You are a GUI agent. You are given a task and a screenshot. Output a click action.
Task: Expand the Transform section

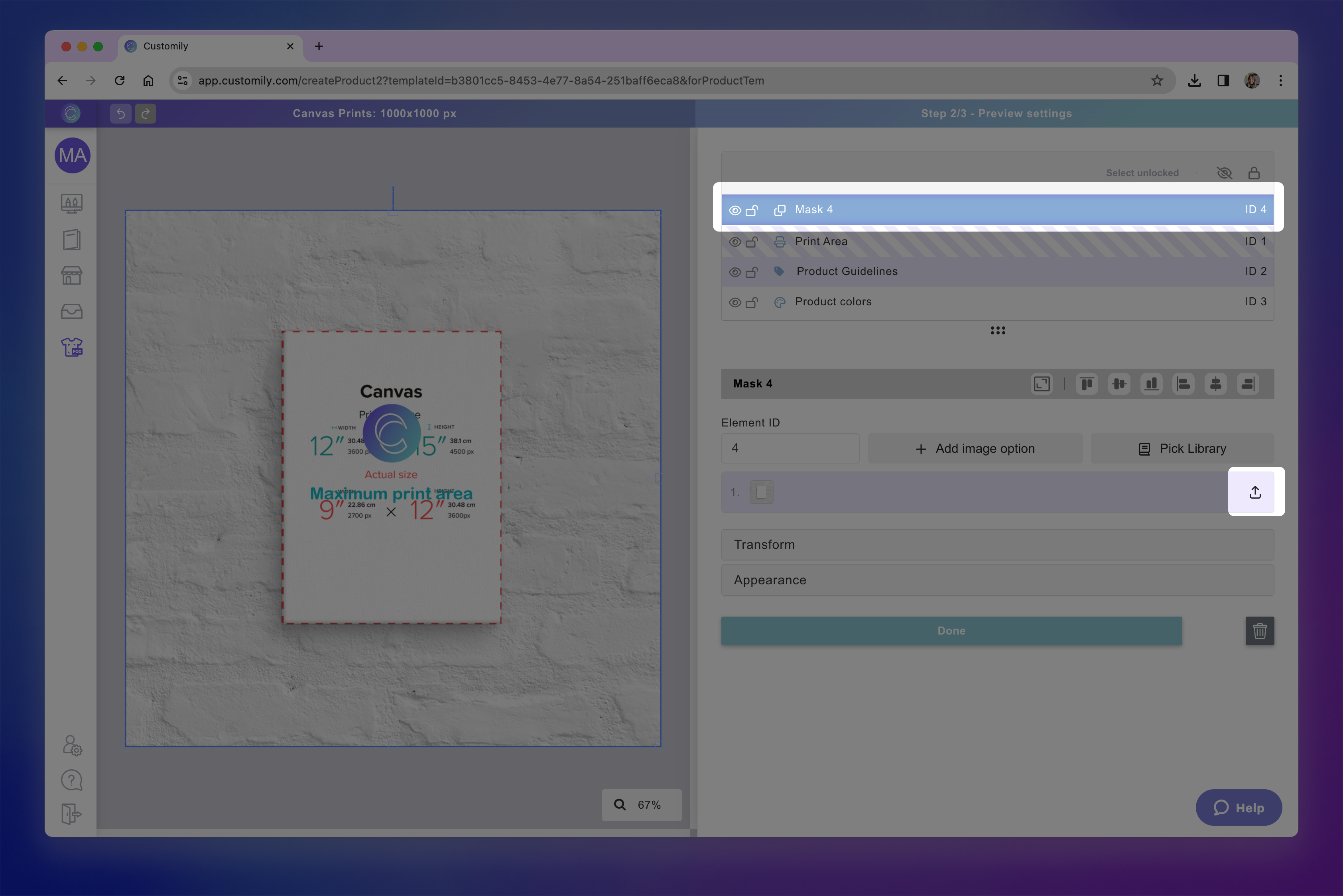997,544
